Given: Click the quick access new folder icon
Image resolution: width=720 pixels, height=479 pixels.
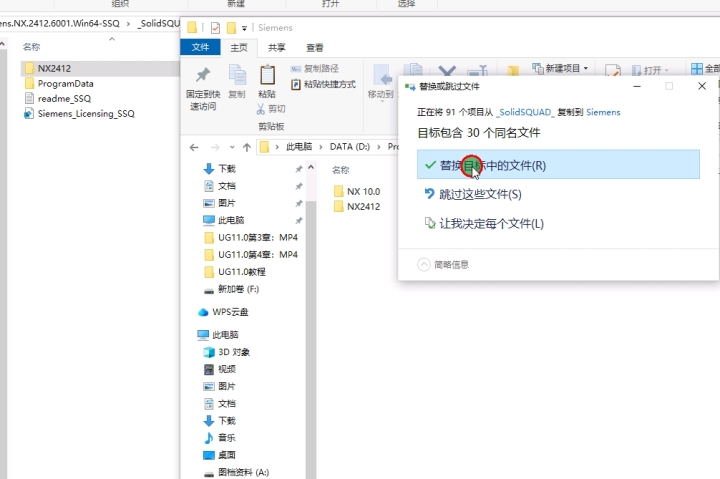Looking at the screenshot, I should pos(231,28).
